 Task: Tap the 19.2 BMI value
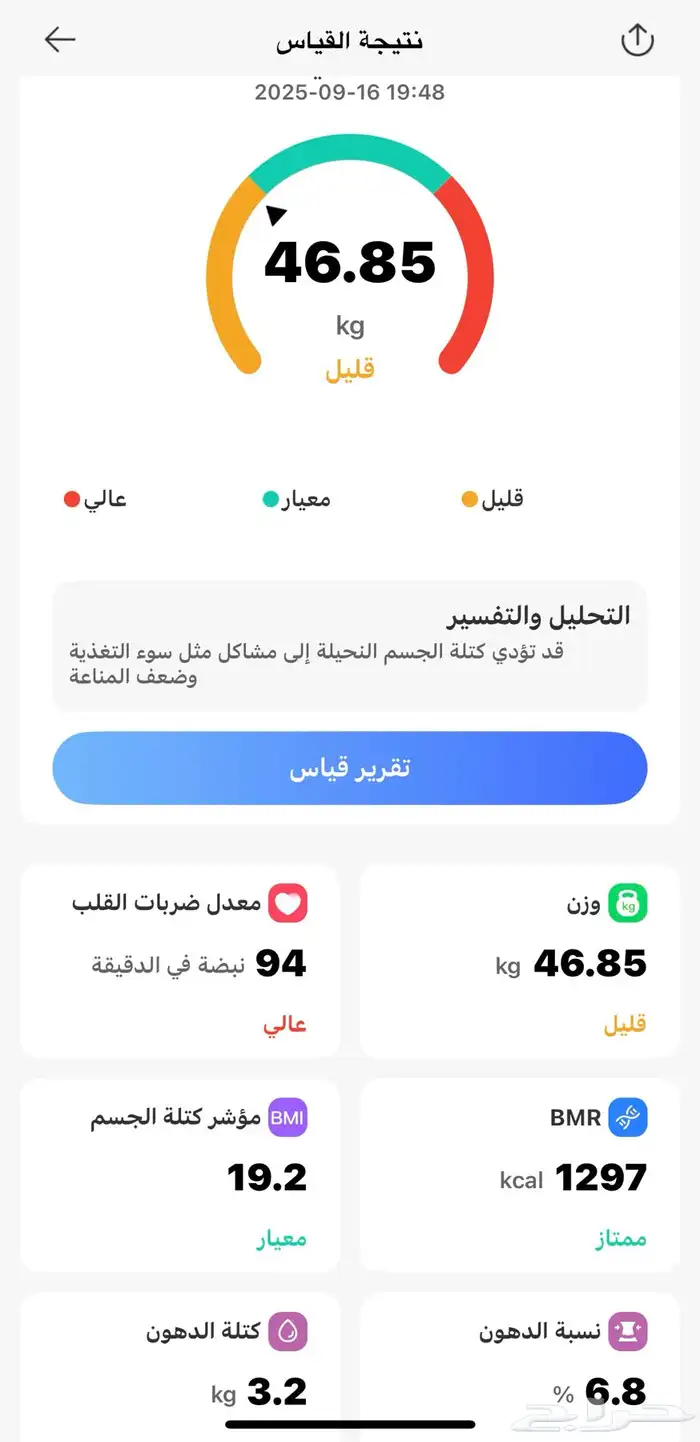coord(267,1178)
